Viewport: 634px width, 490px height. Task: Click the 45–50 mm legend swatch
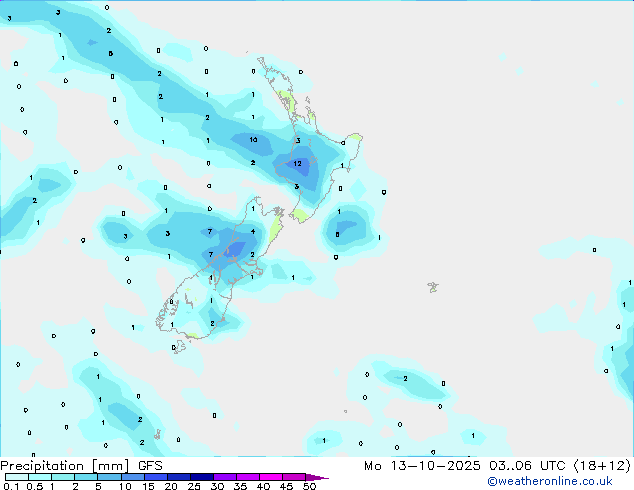pos(294,477)
